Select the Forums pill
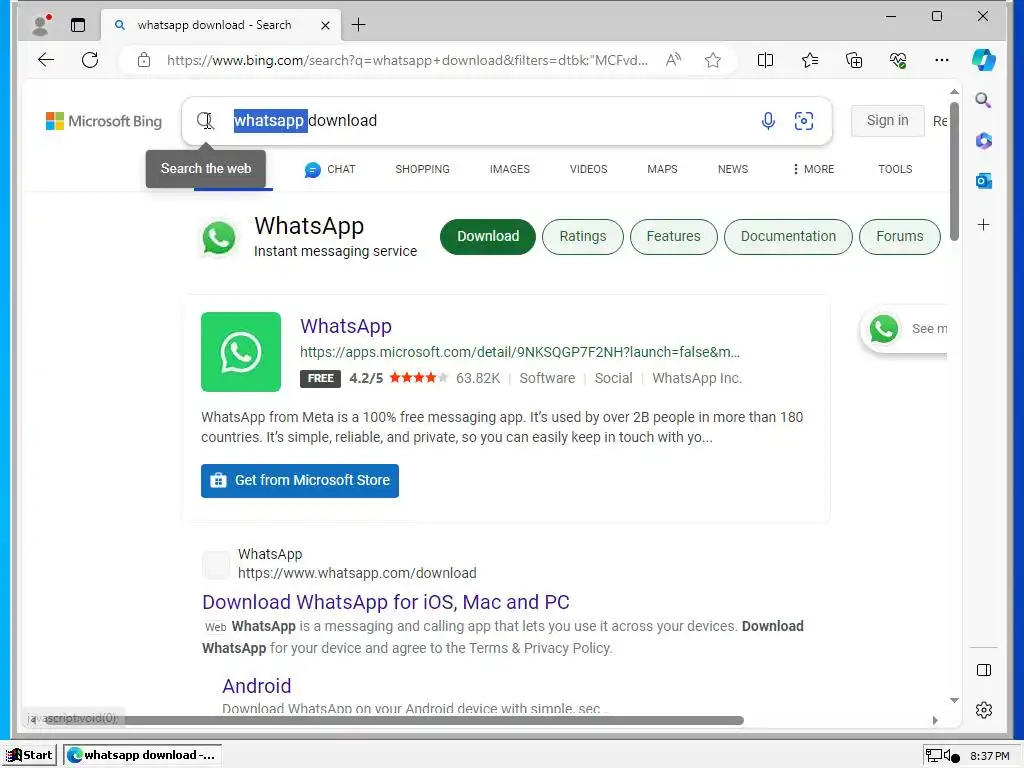This screenshot has height=768, width=1024. 899,236
